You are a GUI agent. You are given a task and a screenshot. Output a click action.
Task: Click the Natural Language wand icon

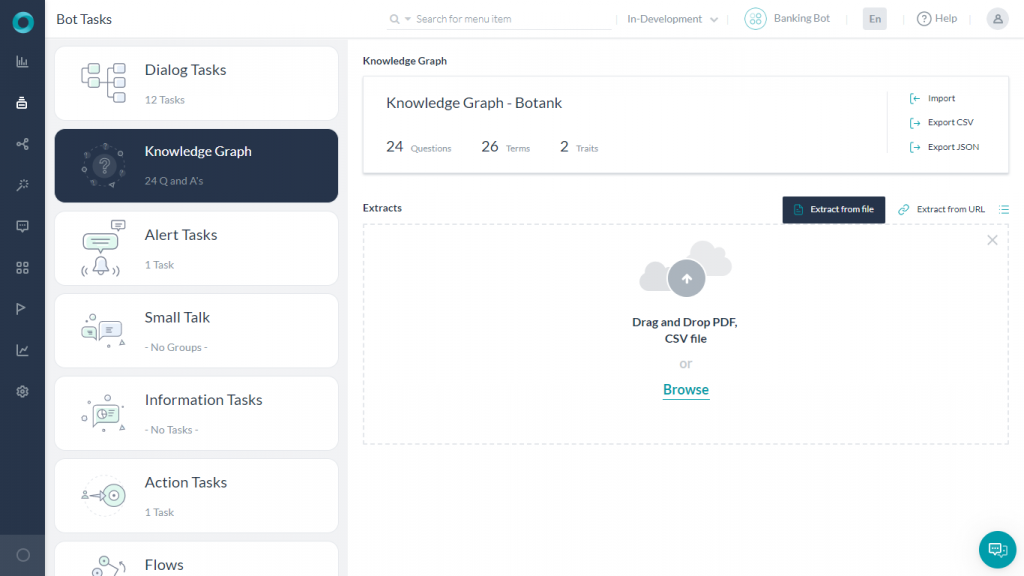[x=21, y=184]
